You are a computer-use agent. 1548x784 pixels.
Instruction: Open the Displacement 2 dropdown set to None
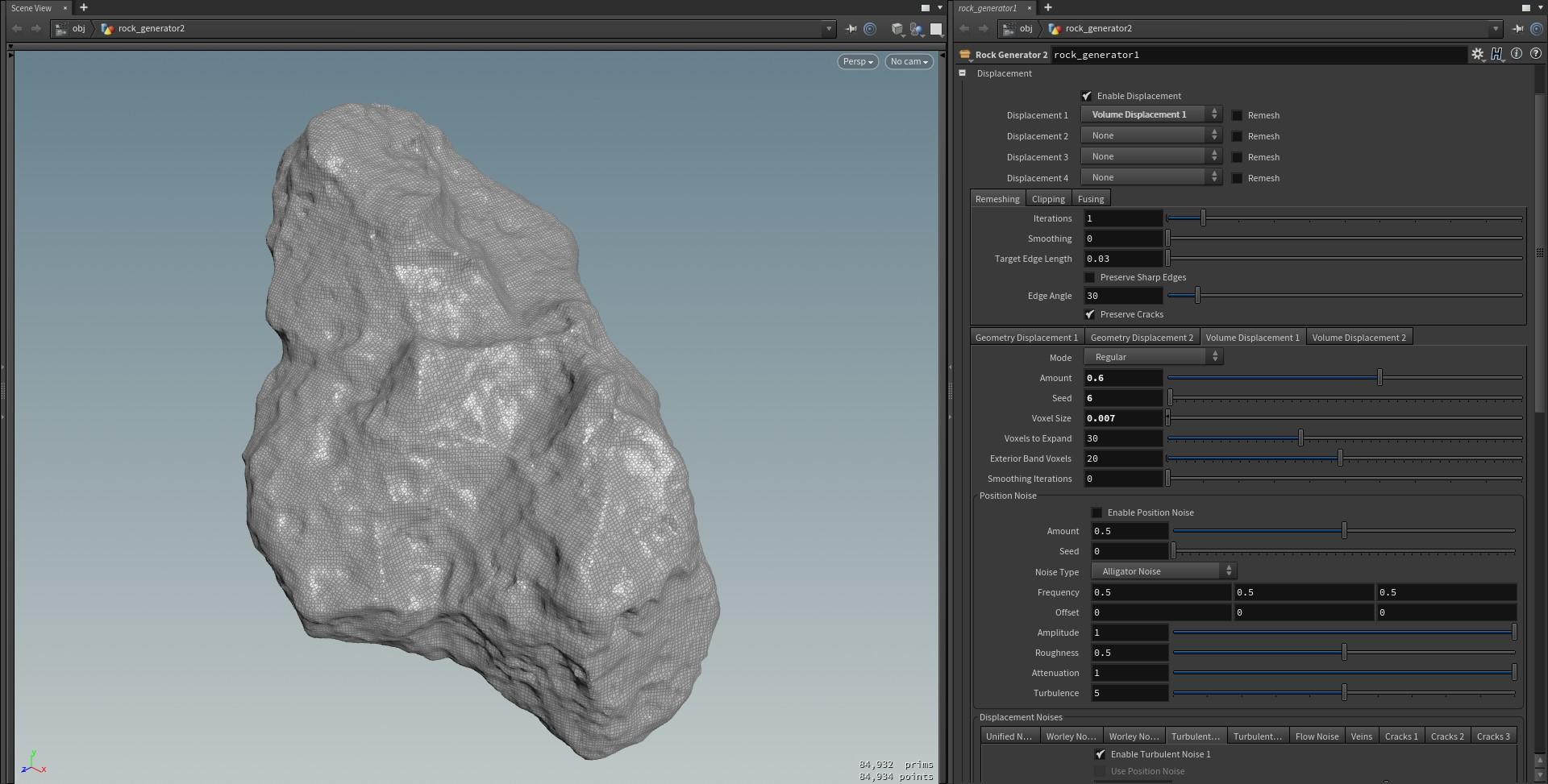[x=1151, y=135]
